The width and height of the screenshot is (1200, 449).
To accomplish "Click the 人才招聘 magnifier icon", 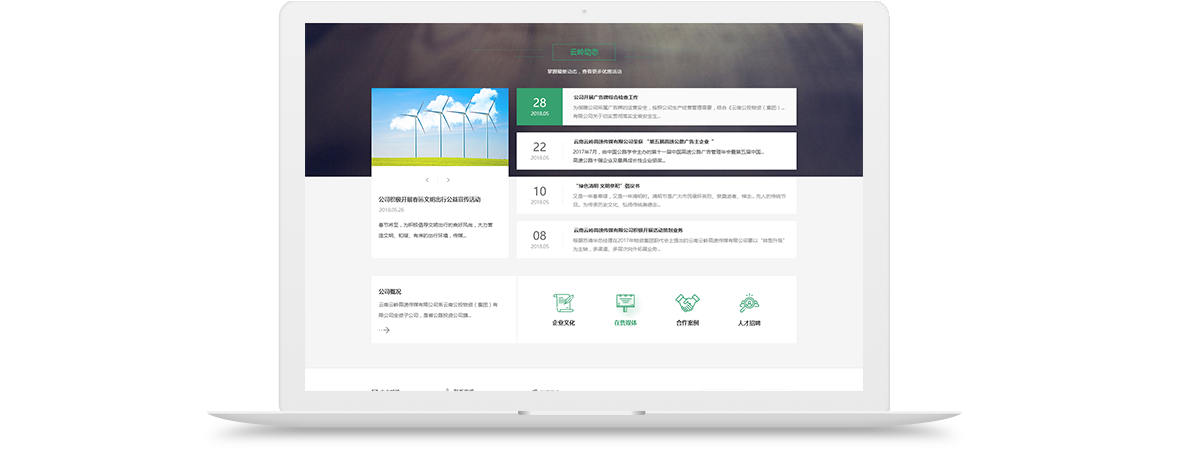I will pyautogui.click(x=749, y=303).
